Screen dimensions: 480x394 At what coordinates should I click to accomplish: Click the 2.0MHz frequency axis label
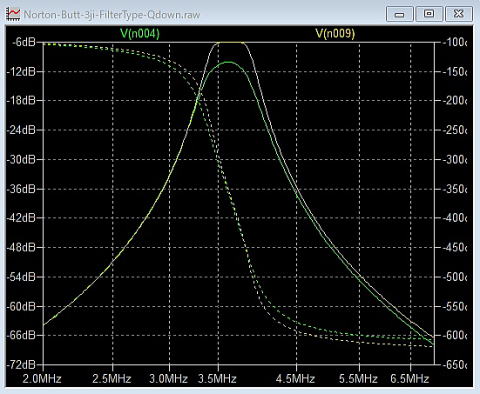[x=42, y=379]
